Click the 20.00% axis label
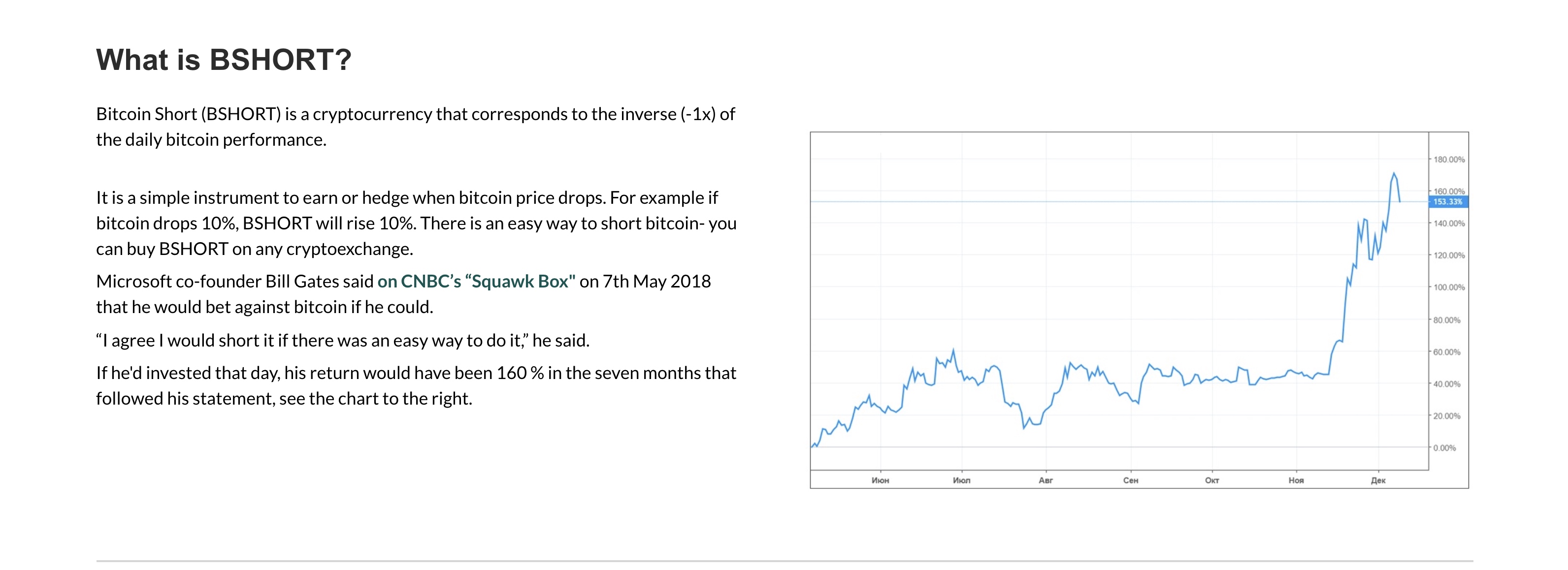Image resolution: width=1568 pixels, height=570 pixels. coord(1447,416)
